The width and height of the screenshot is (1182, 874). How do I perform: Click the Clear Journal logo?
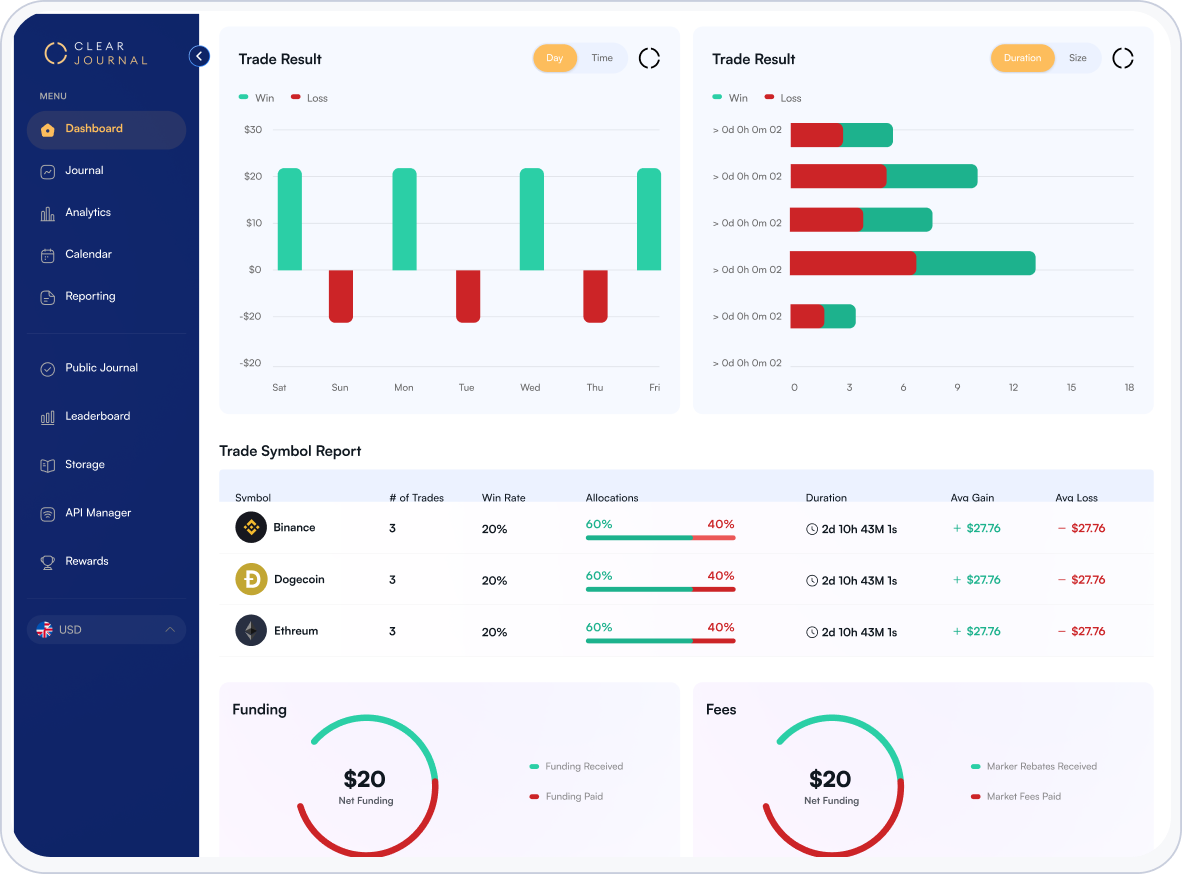click(96, 54)
